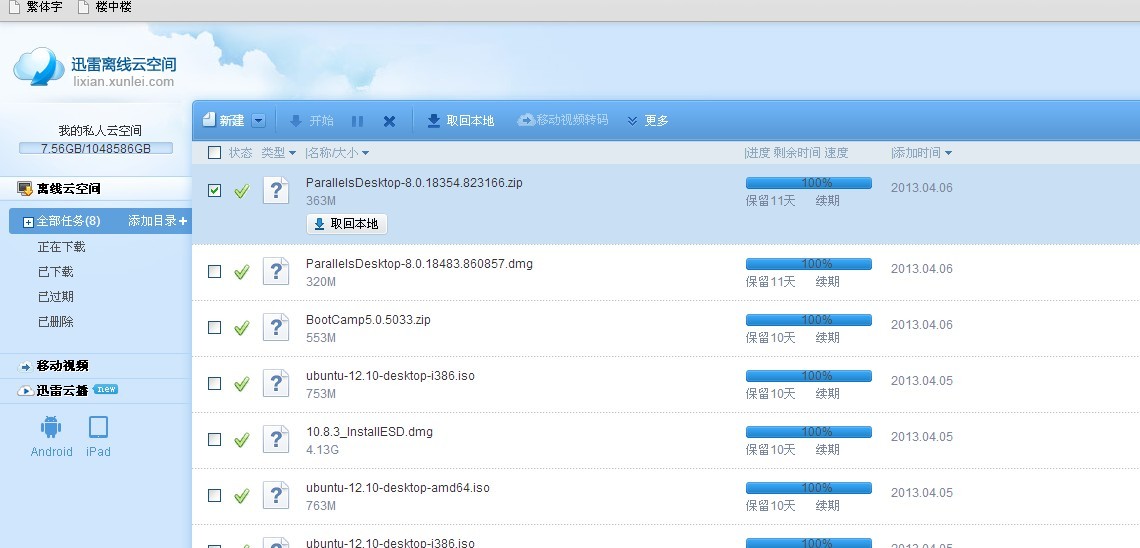Click the file type icon of ParallelsDesktop-8.0.18354.823166.zip
Screen dimensions: 1140x548
pos(276,190)
